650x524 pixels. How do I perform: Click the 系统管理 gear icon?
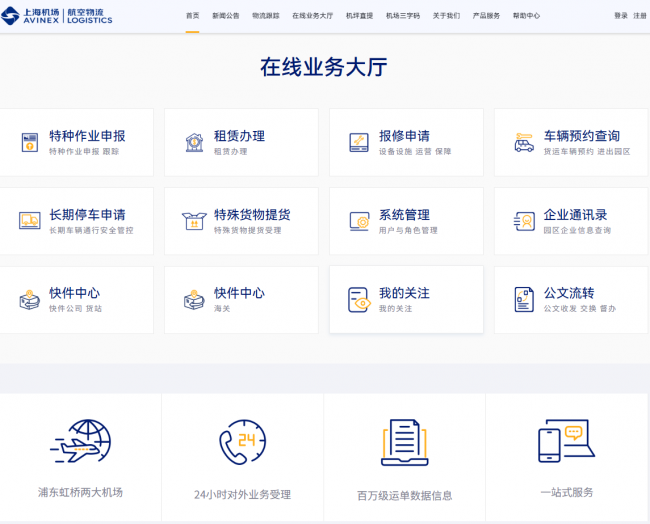(359, 221)
